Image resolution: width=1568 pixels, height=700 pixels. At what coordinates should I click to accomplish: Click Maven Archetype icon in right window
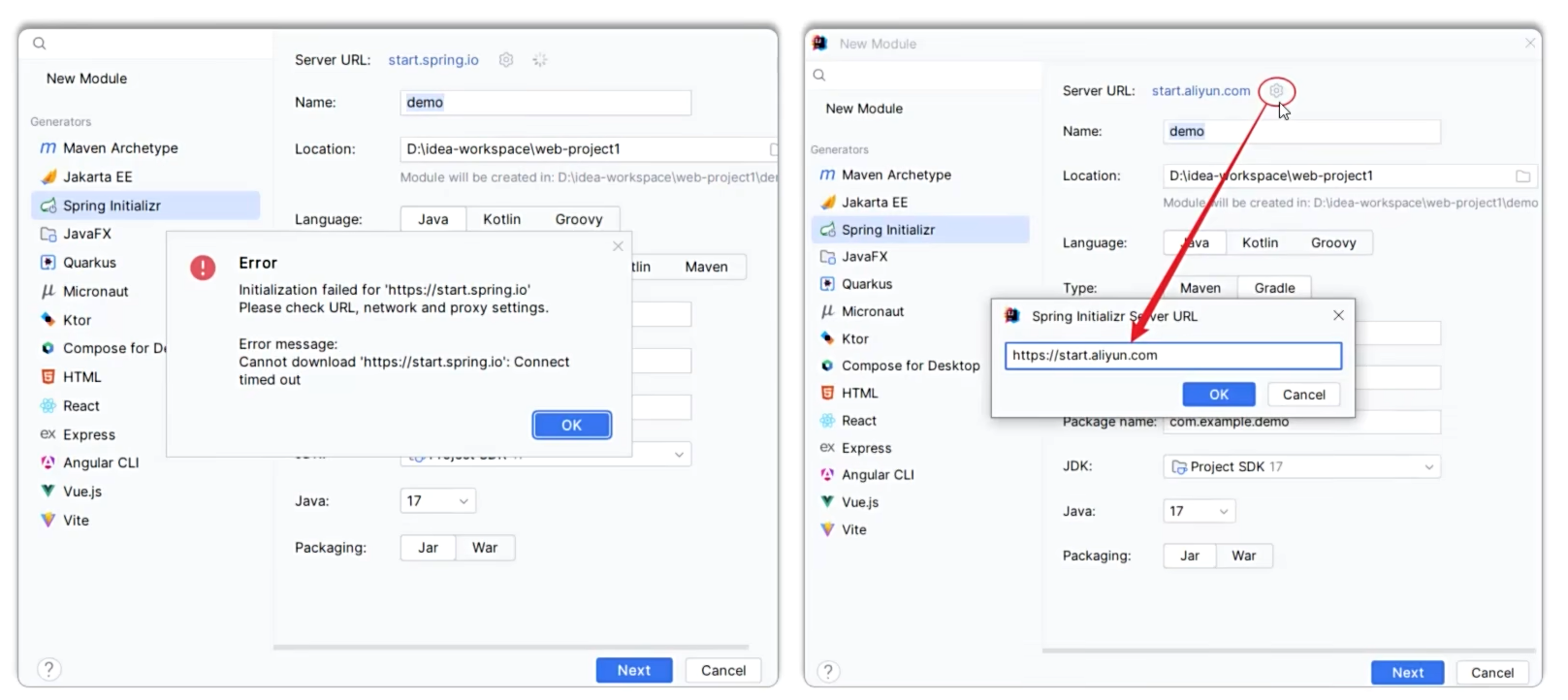[x=827, y=175]
